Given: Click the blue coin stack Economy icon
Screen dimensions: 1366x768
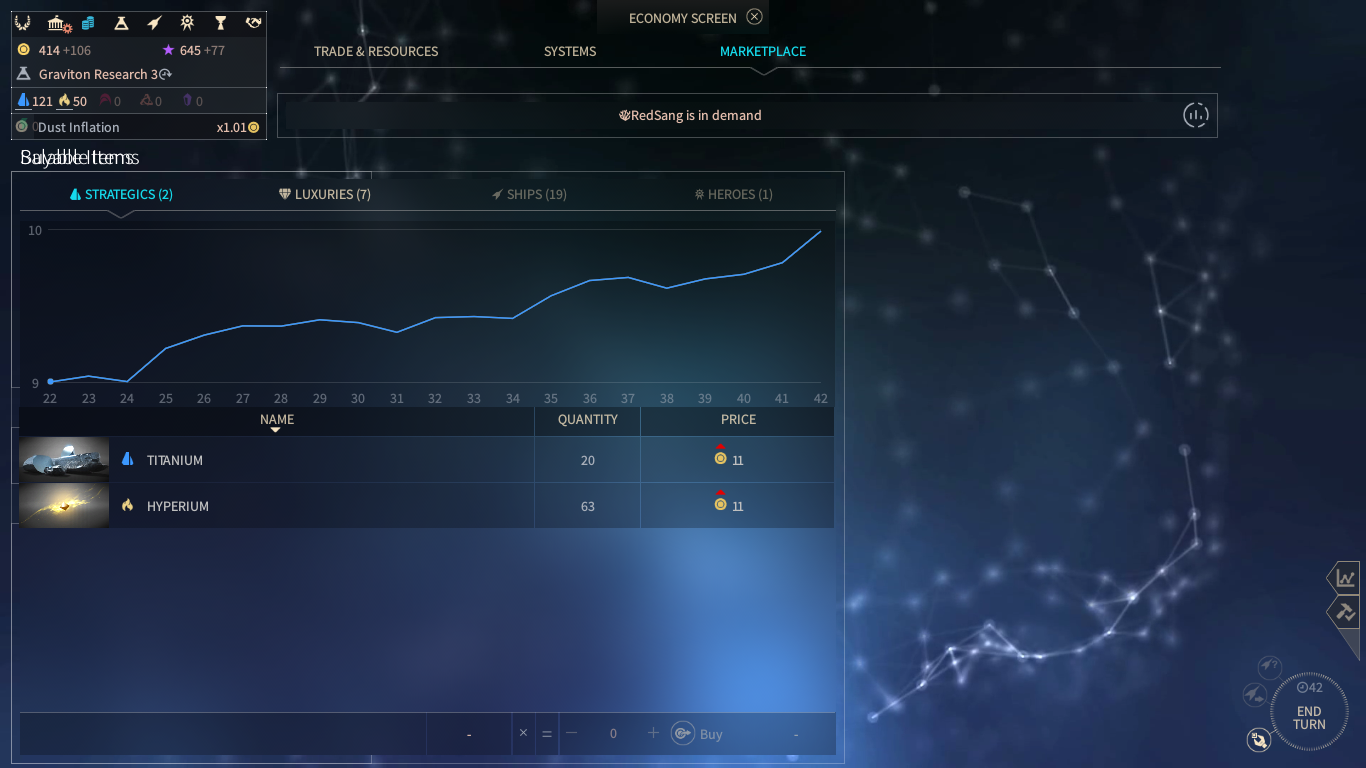Looking at the screenshot, I should (88, 22).
